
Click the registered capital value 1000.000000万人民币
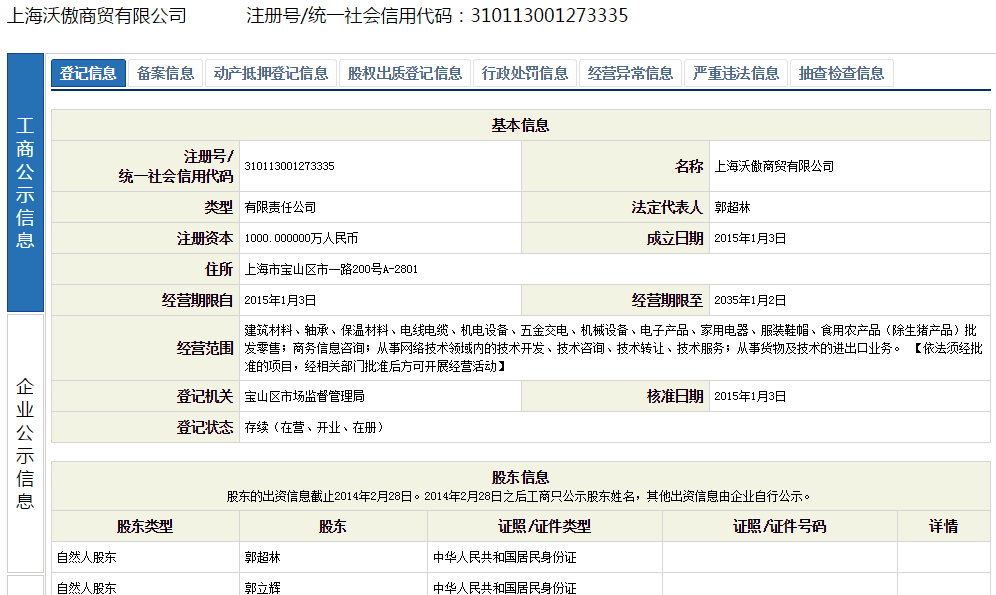pos(301,239)
